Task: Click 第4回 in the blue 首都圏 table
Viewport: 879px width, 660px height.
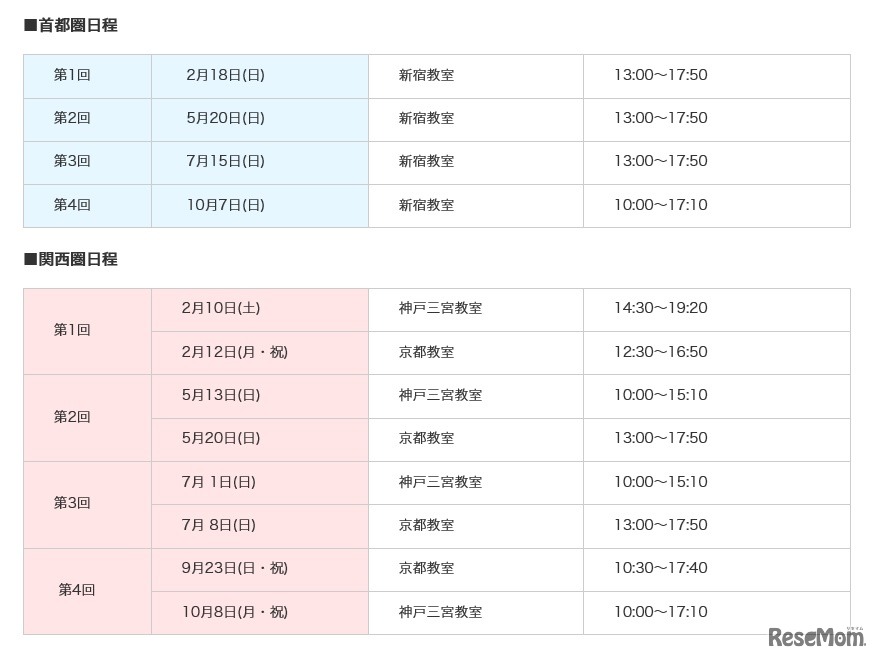Action: 72,205
